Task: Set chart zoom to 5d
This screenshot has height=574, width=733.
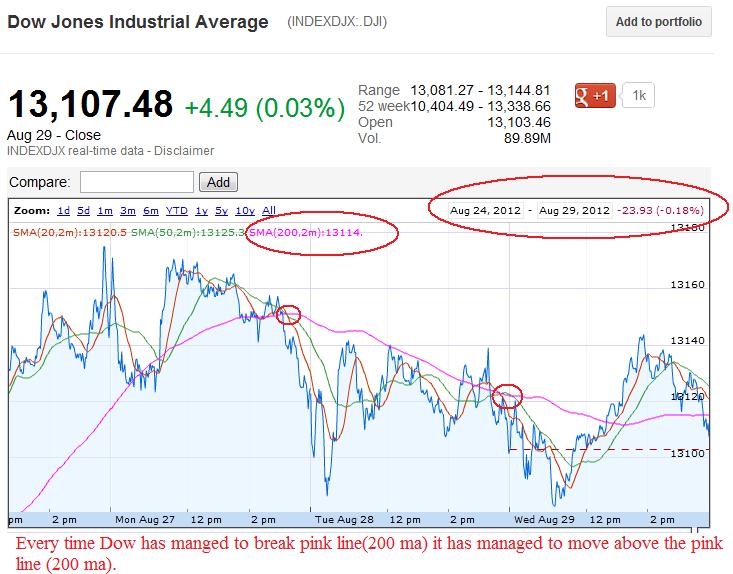Action: [x=84, y=211]
